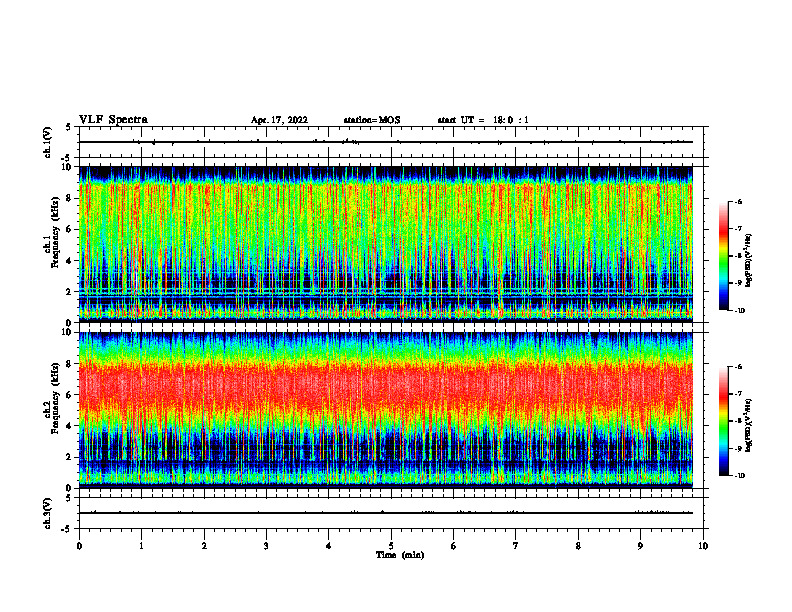Screen dimensions: 792x612
Task: Click the time axis tick label "3"
Action: 266,546
